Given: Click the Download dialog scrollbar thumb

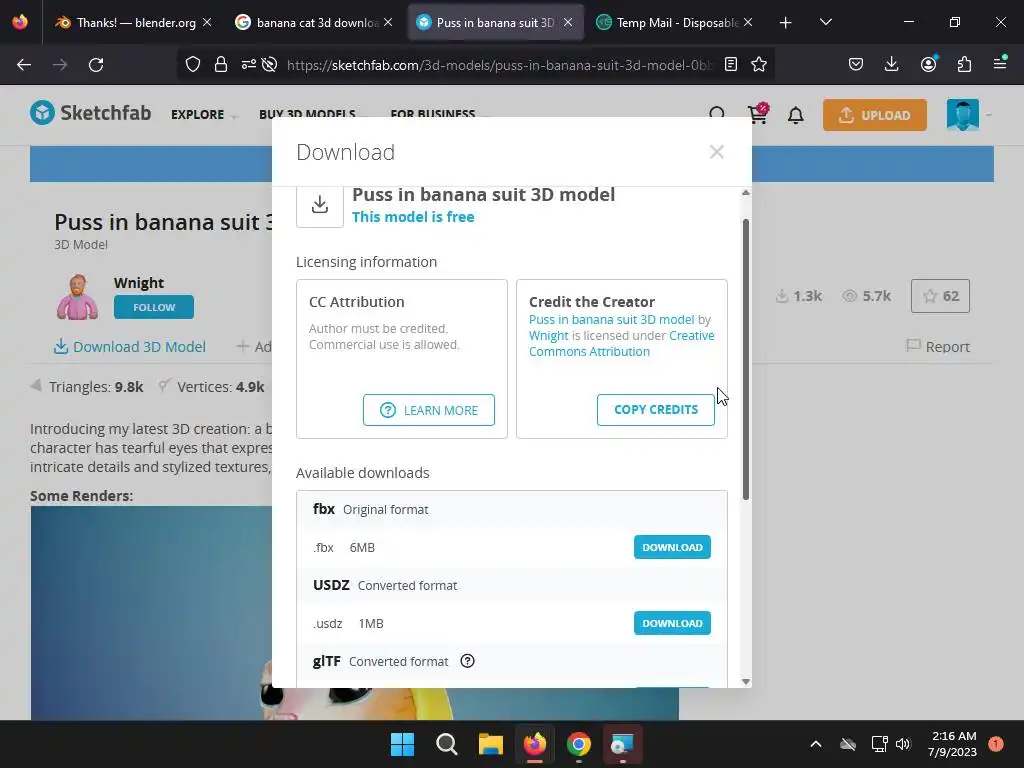Looking at the screenshot, I should pos(746,360).
